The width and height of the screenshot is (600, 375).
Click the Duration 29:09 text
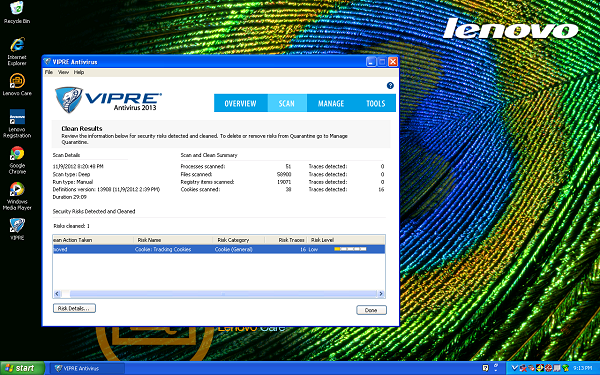[70, 197]
